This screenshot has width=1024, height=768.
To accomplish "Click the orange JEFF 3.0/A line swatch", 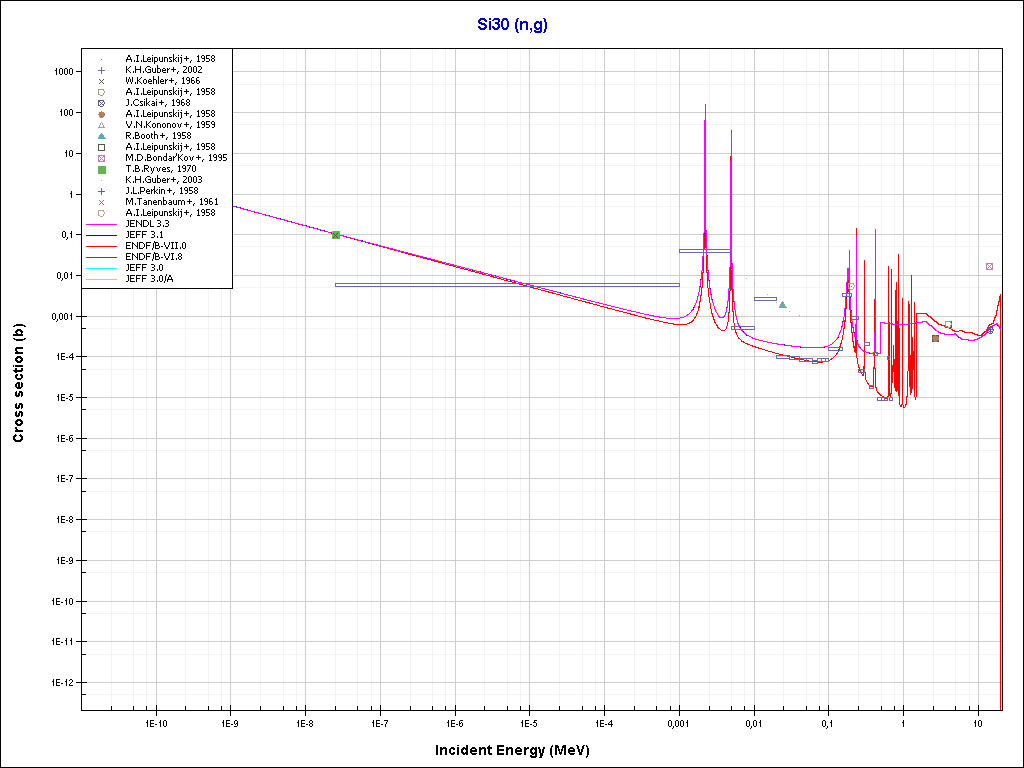I will [101, 279].
